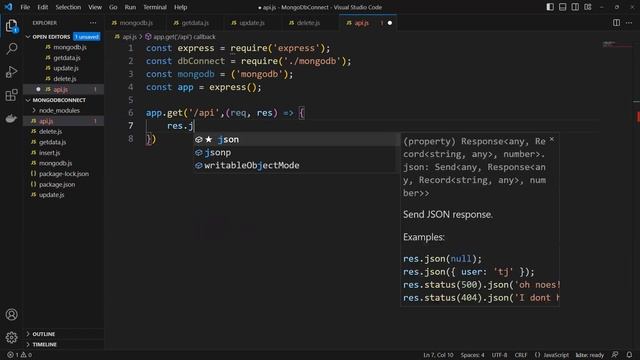Screen dimensions: 640x360
Task: Toggle primary side bar layout icon
Action: point(550,7)
